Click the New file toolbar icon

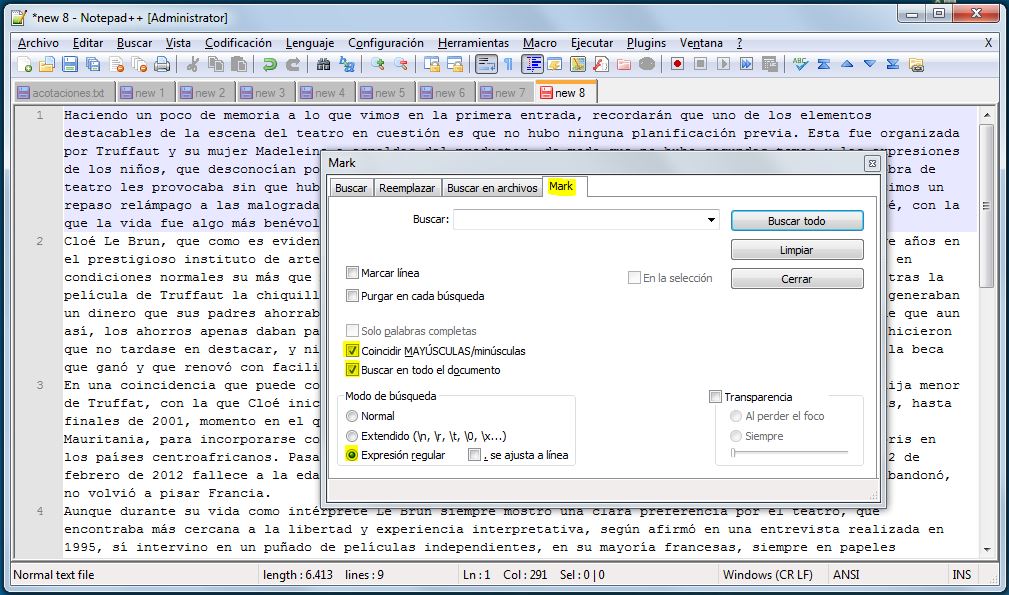24,64
